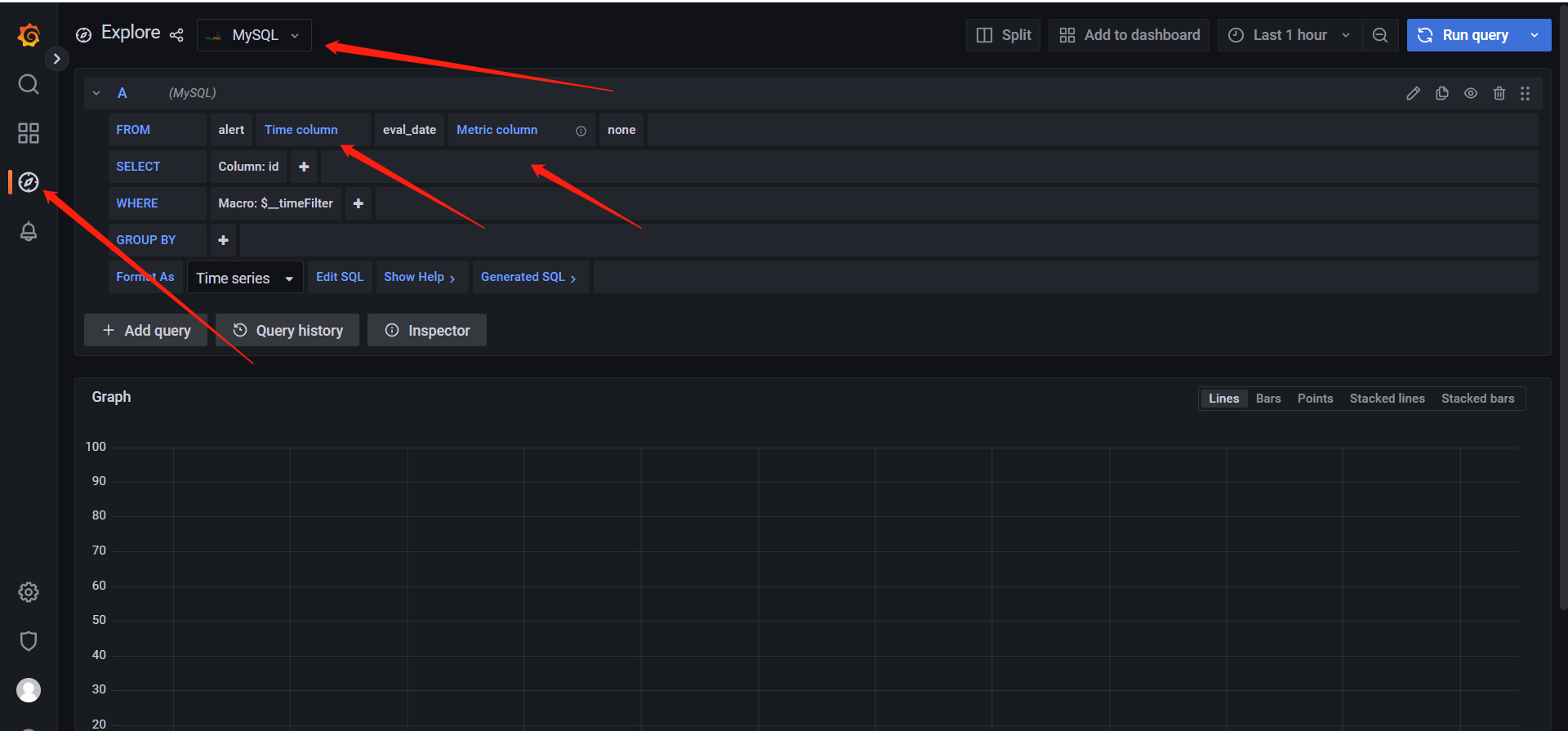The image size is (1568, 731).
Task: Split the Explore view
Action: pyautogui.click(x=1003, y=35)
